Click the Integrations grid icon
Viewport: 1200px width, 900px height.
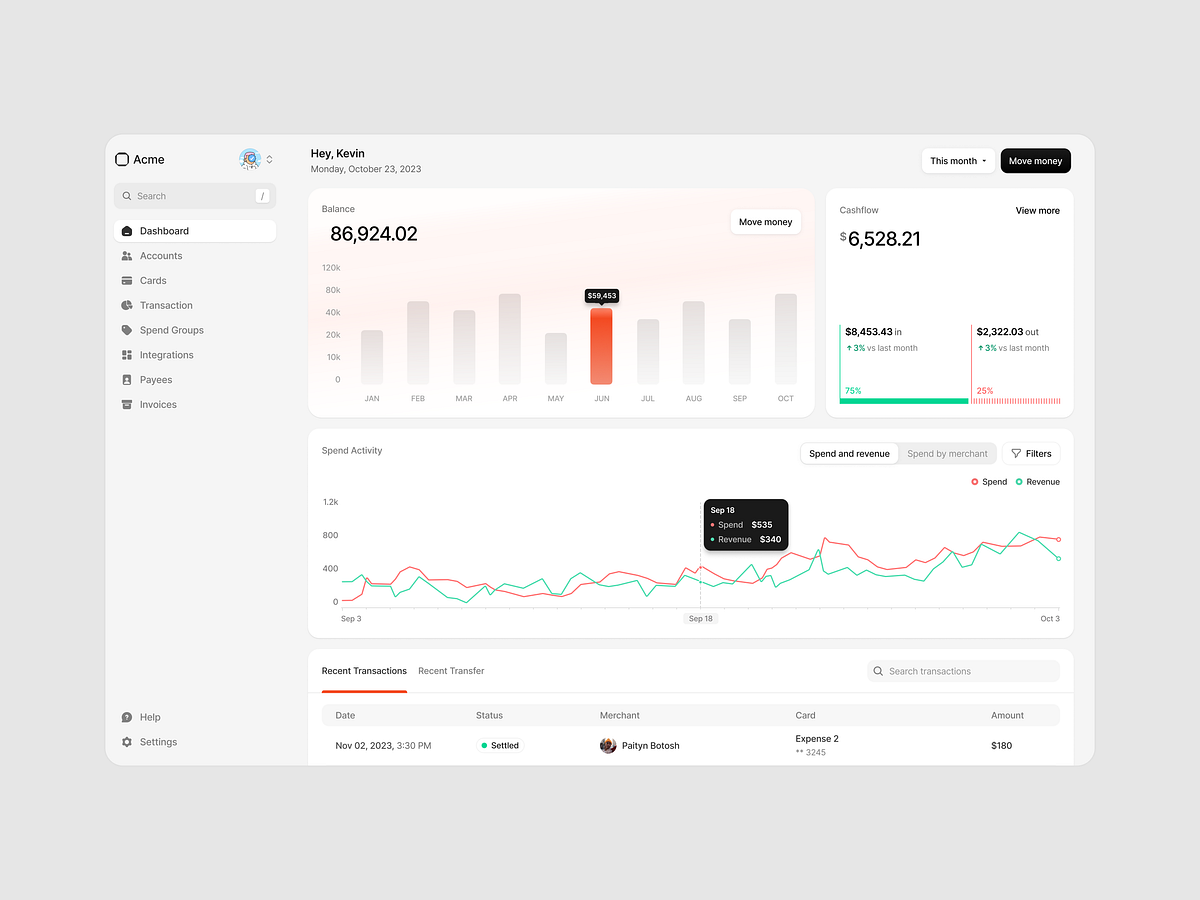click(128, 355)
